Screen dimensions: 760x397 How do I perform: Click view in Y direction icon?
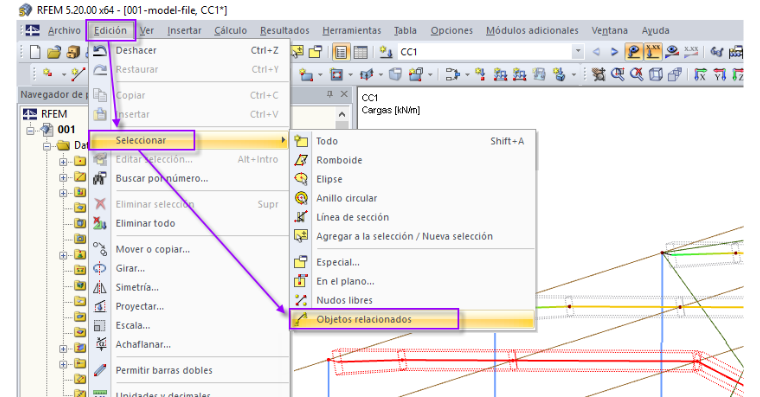point(719,74)
